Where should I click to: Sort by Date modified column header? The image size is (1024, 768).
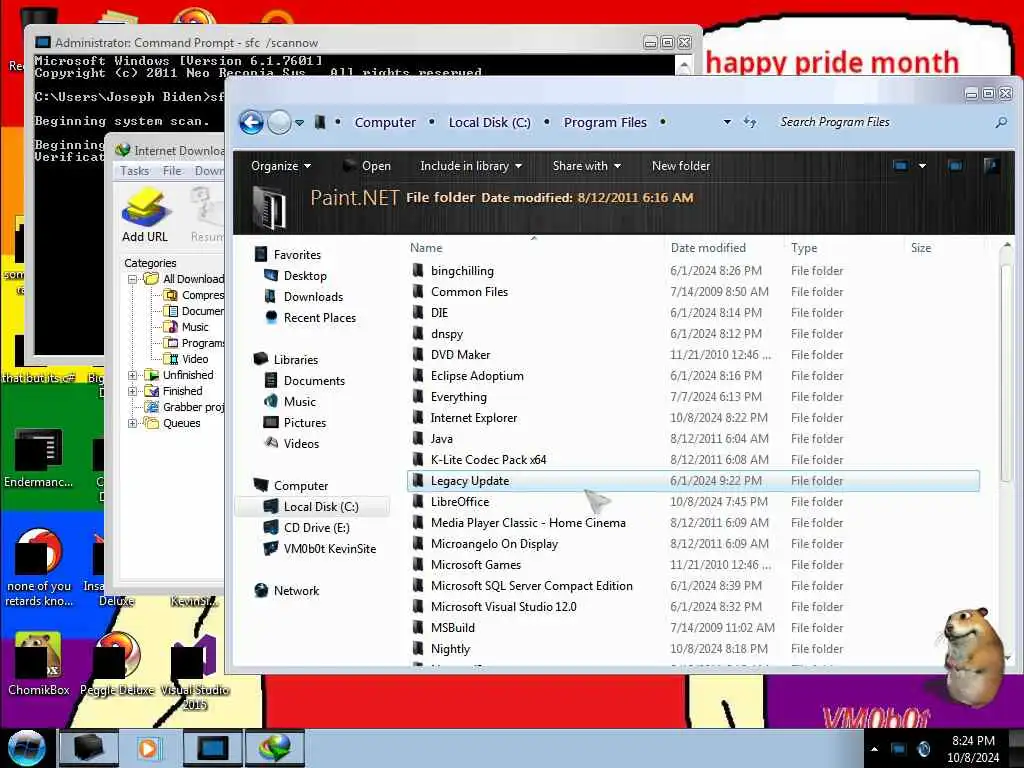click(708, 248)
